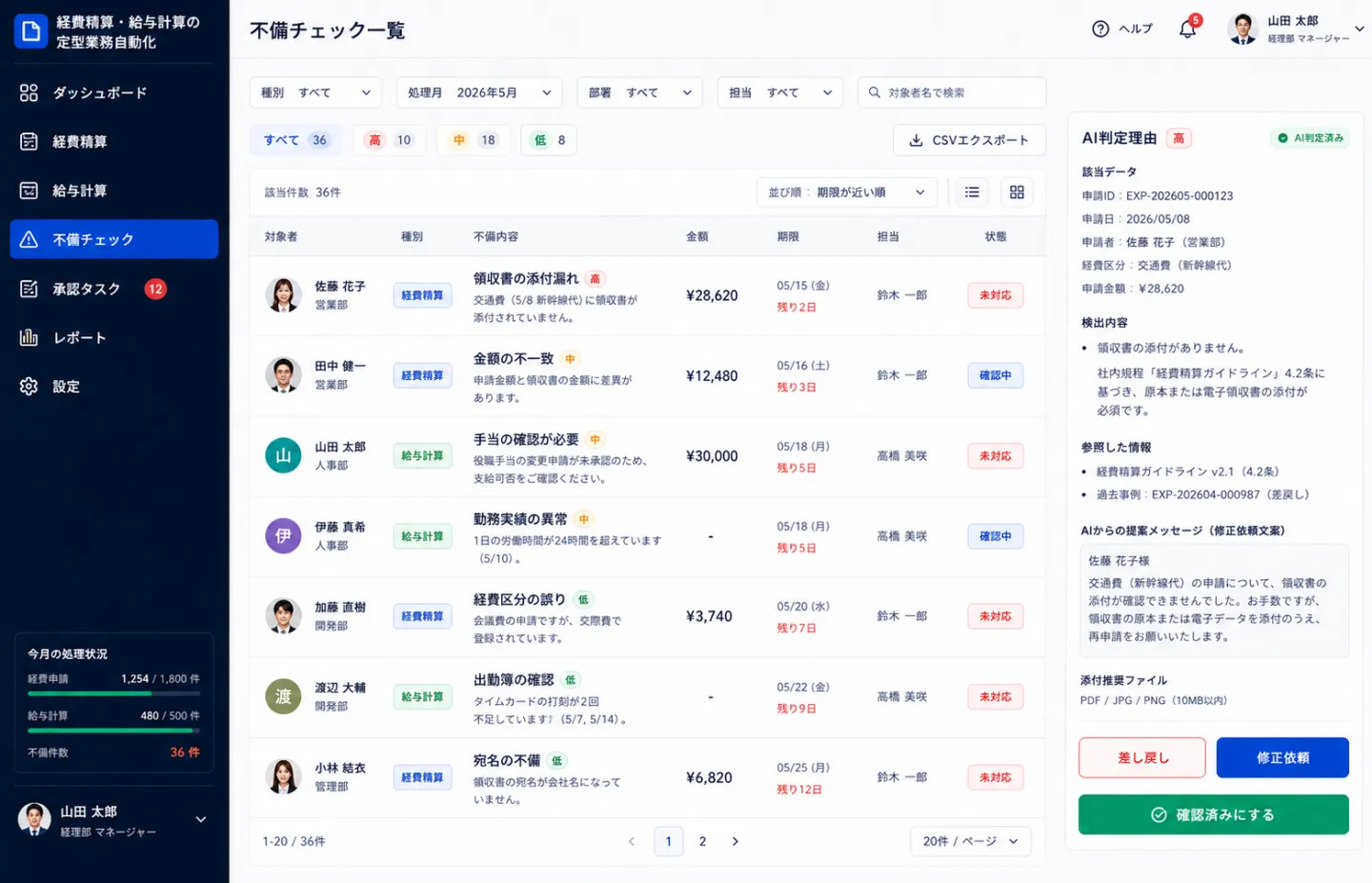Open レポート in the sidebar
Viewport: 1372px width, 883px height.
tap(114, 337)
